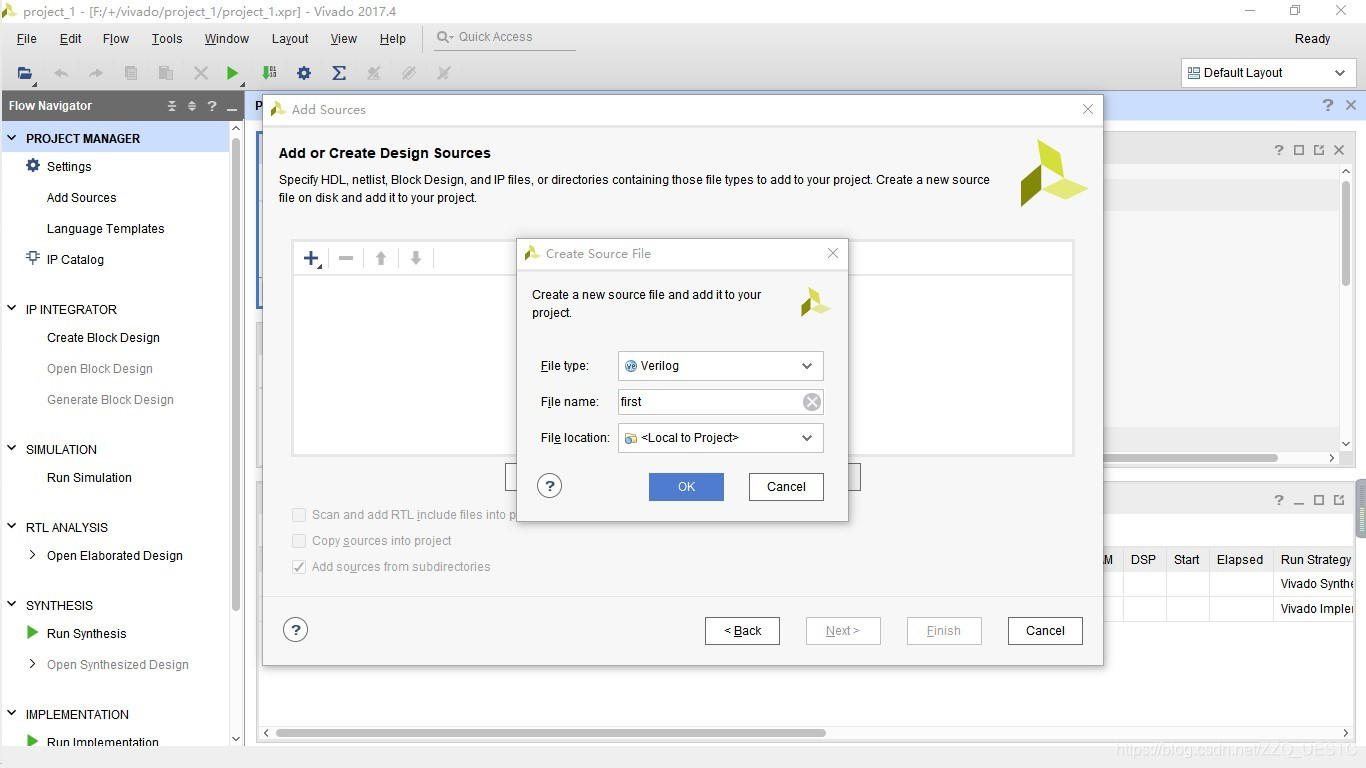Collapse the RTL ANALYSIS section
The image size is (1366, 768).
[x=12, y=527]
